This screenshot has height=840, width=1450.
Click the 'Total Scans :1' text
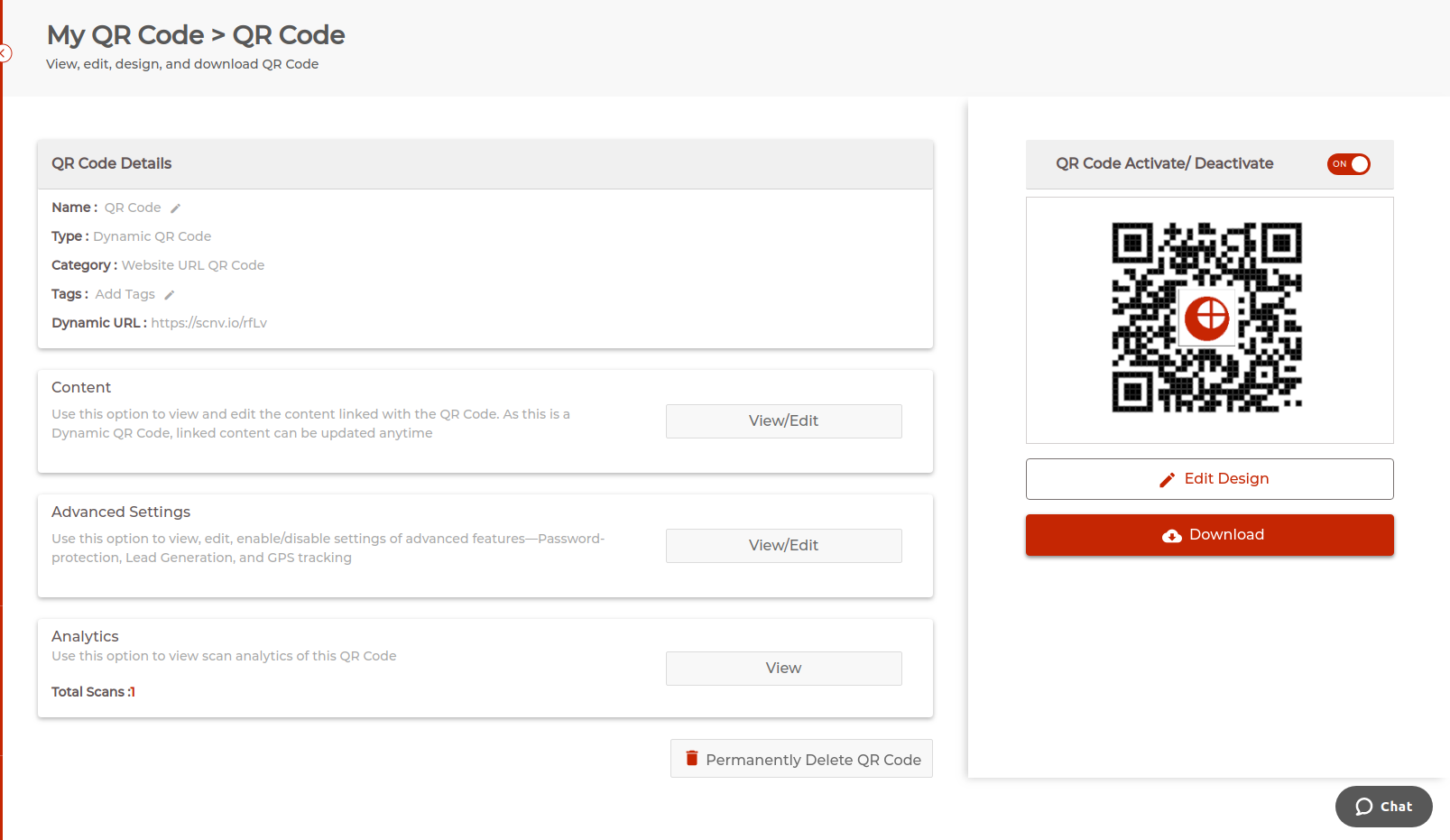93,692
